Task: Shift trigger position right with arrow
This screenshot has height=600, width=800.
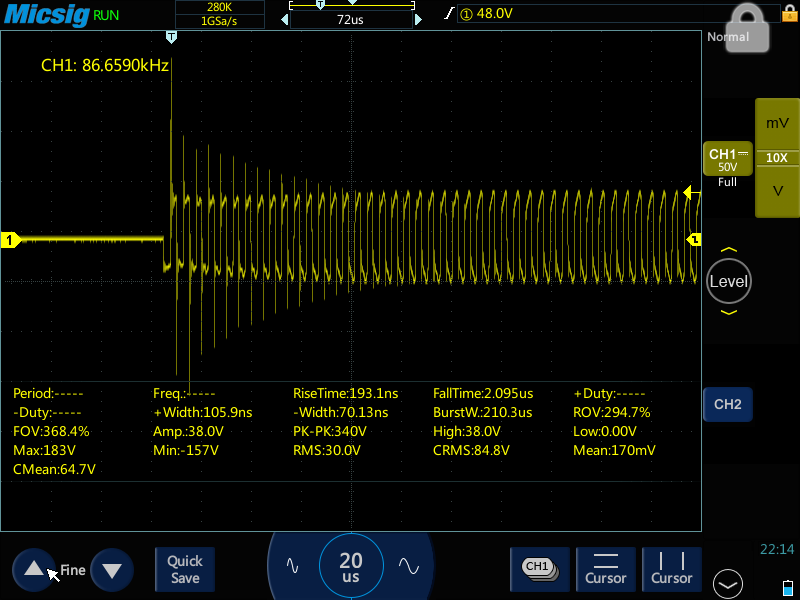Action: pyautogui.click(x=418, y=20)
